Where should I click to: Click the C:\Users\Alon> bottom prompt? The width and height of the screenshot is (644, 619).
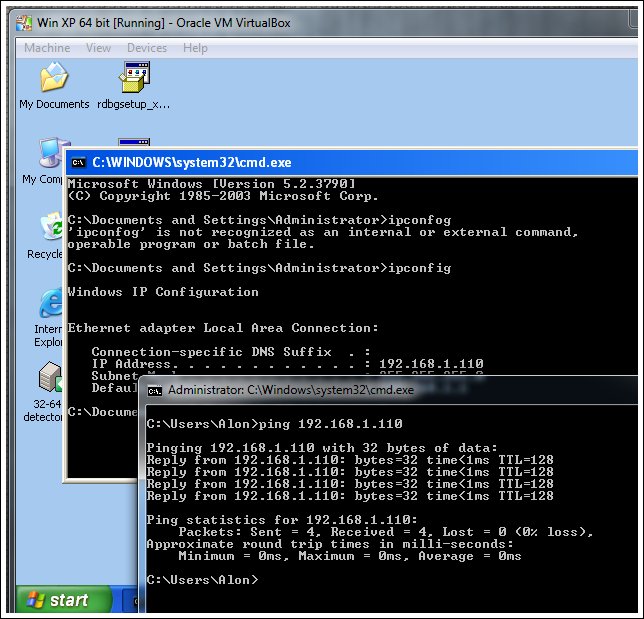[x=202, y=580]
